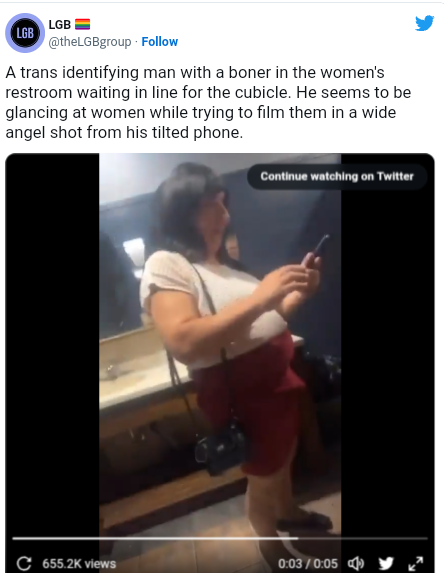Click the LGB display name
The width and height of the screenshot is (444, 573).
[60, 24]
